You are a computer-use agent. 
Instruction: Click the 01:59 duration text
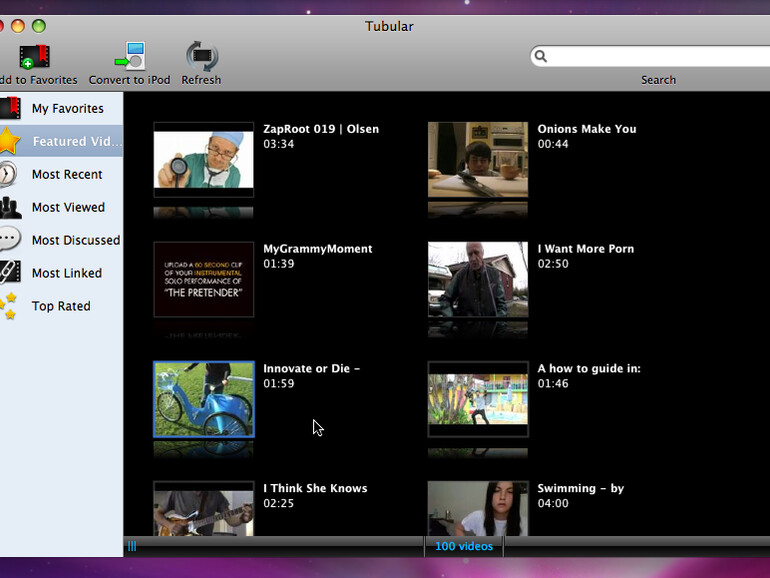coord(278,384)
